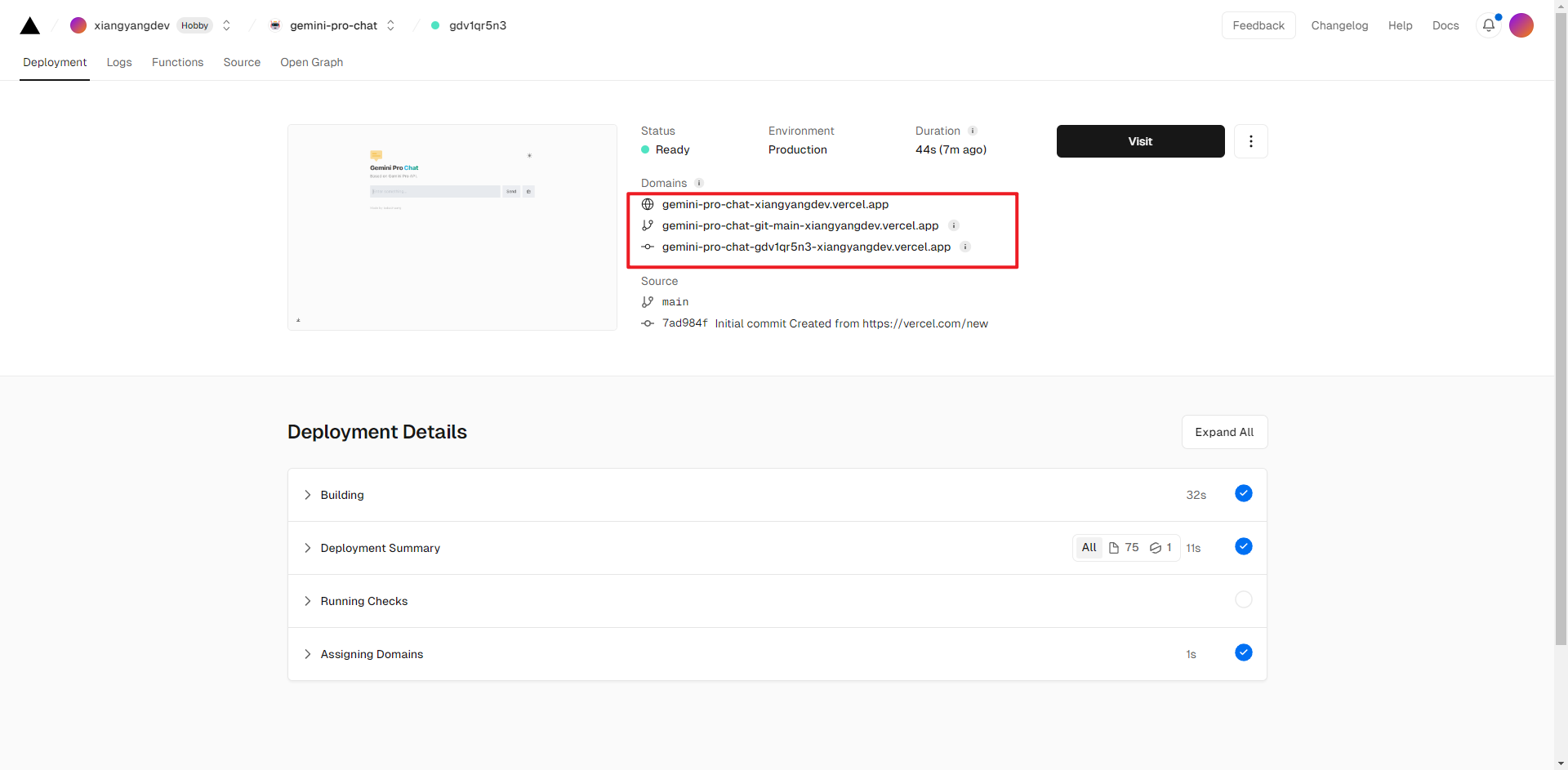Click the Running Checks empty status circle
Screen dimensions: 1568x770
1243,599
